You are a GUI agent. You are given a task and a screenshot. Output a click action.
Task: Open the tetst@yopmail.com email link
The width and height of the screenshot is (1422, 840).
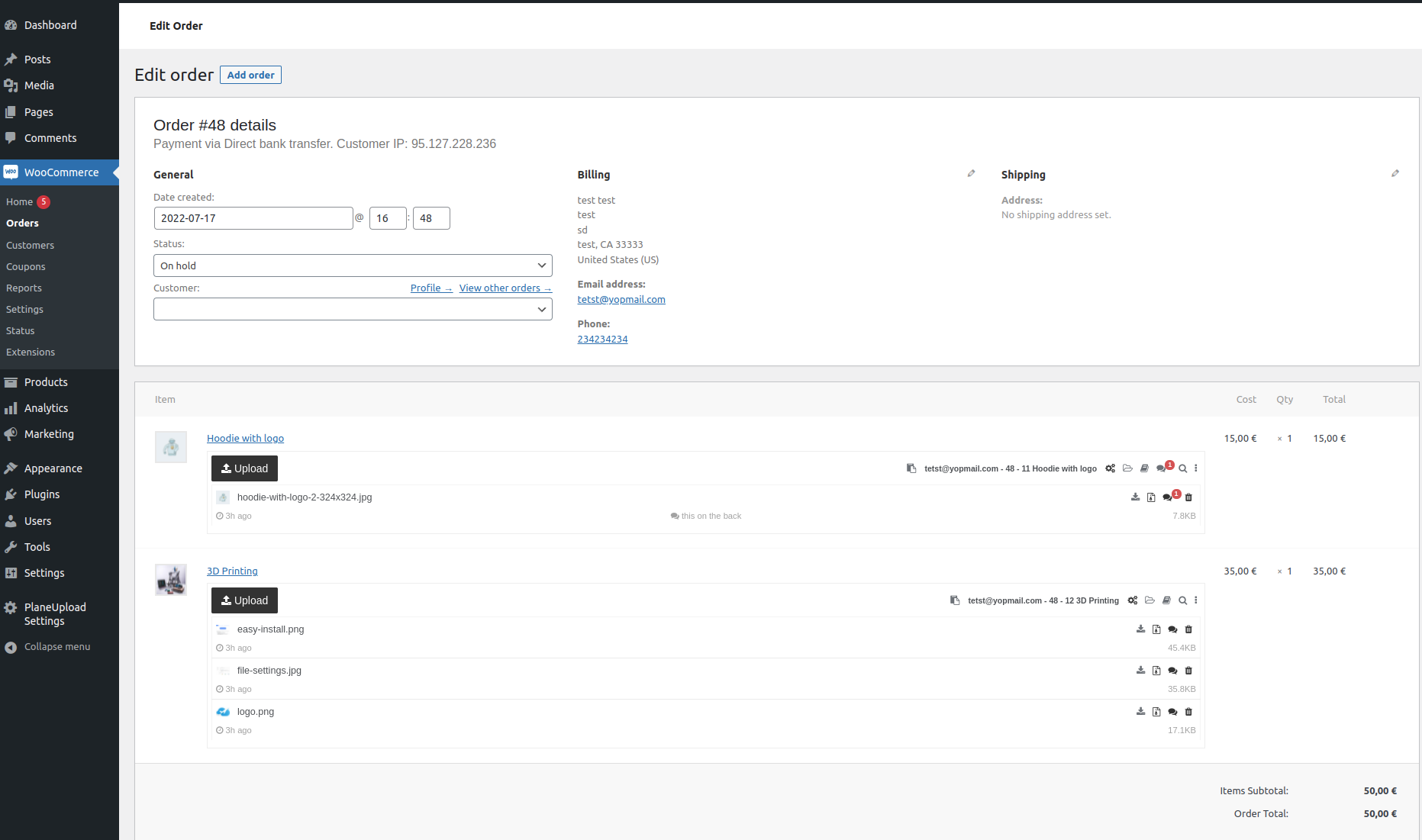pyautogui.click(x=621, y=300)
